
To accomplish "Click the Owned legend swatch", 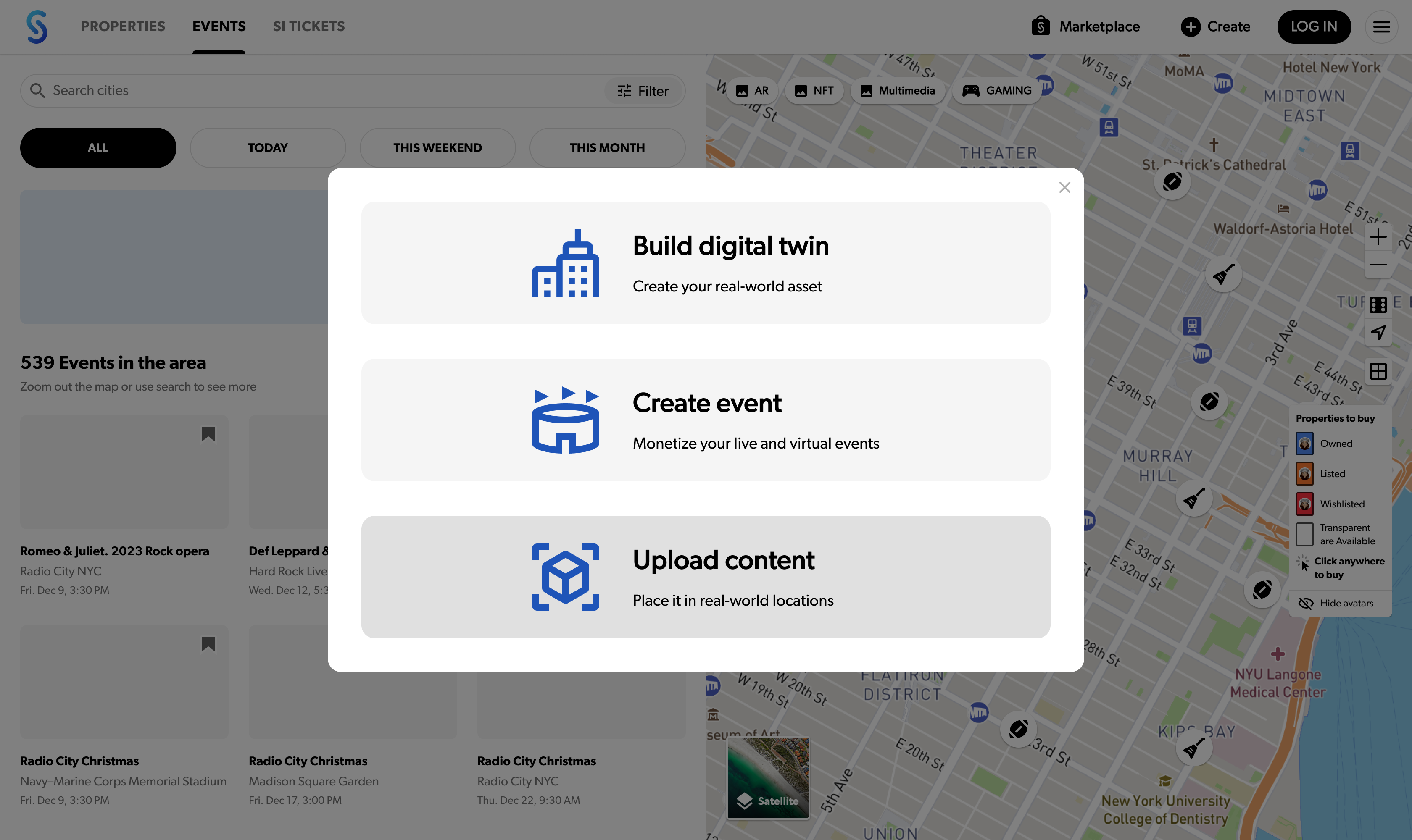I will pyautogui.click(x=1304, y=444).
